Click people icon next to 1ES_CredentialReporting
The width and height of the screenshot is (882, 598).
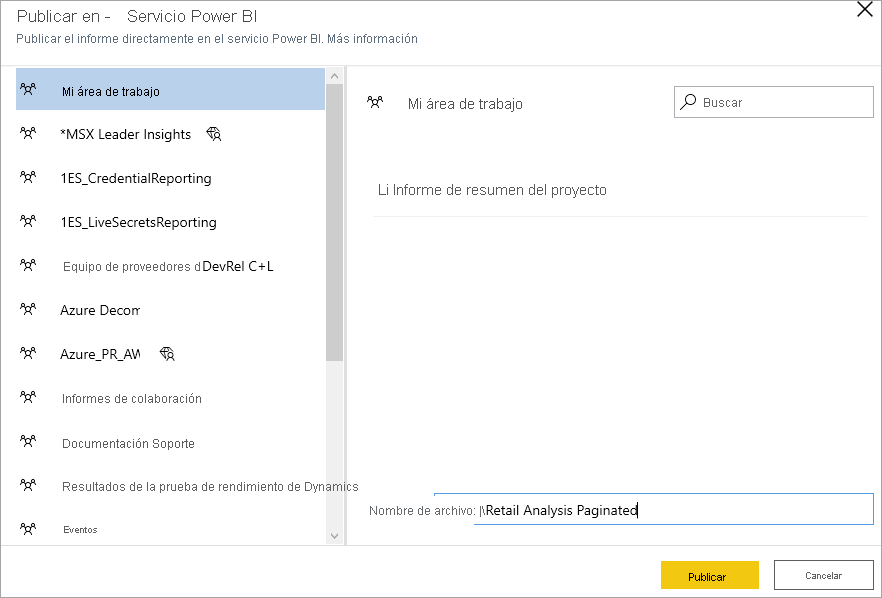28,177
